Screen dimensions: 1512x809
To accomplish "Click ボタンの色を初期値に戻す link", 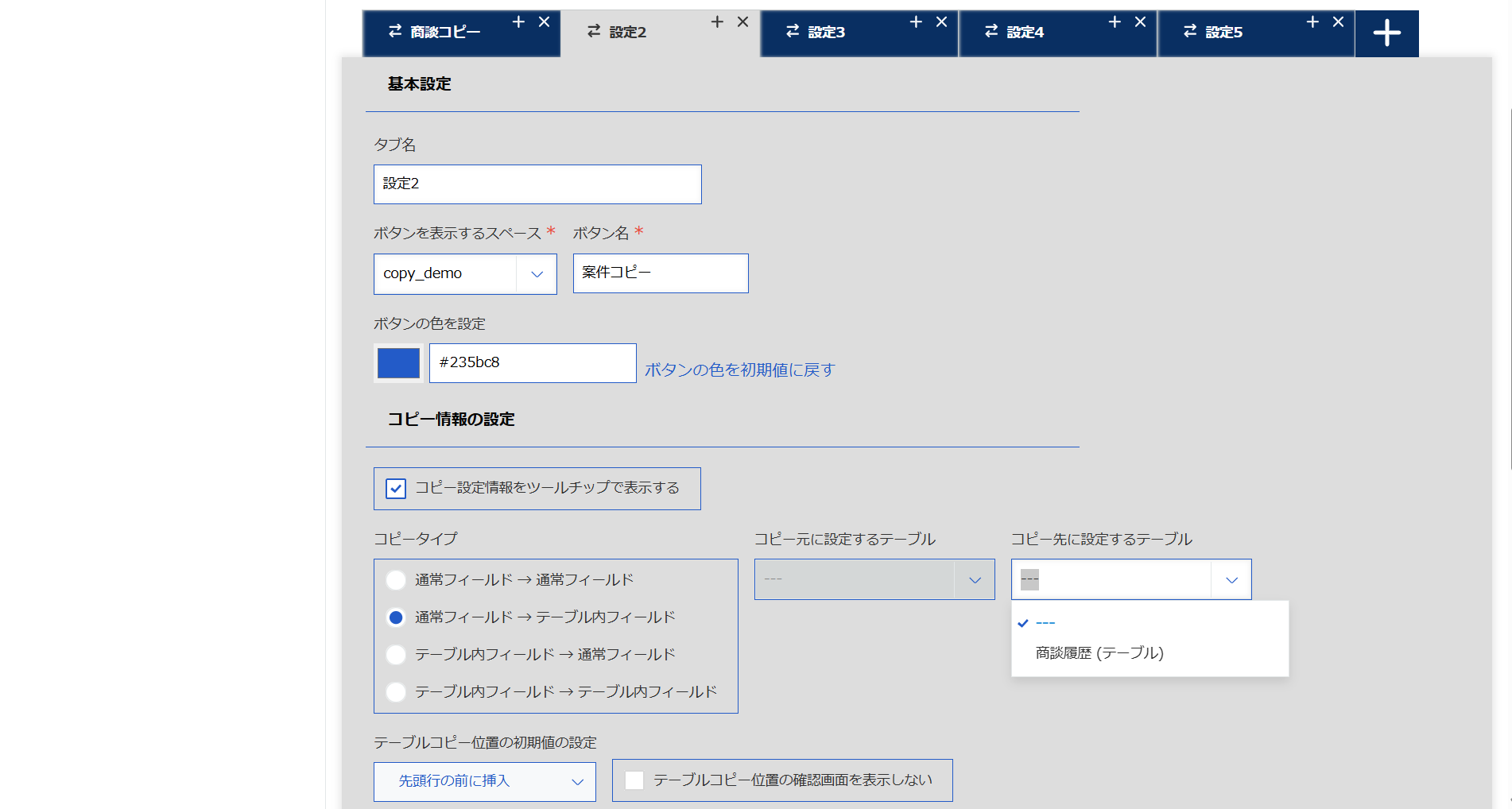I will point(739,370).
